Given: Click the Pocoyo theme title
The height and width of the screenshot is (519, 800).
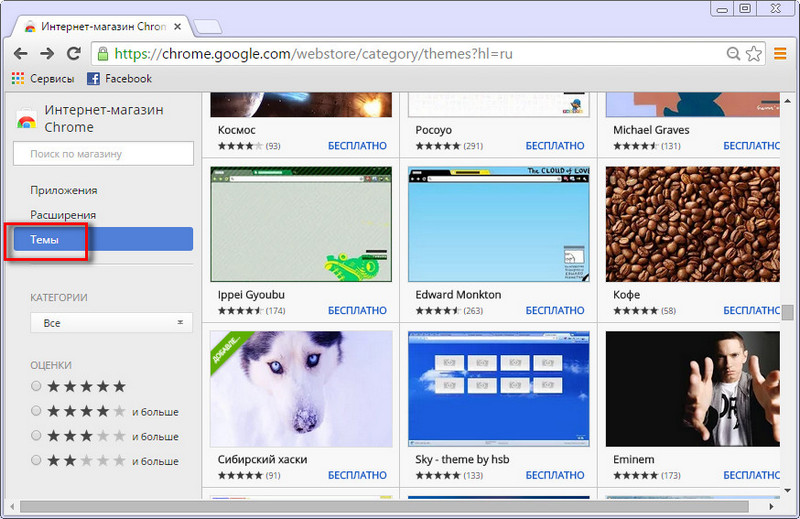Looking at the screenshot, I should coord(433,130).
